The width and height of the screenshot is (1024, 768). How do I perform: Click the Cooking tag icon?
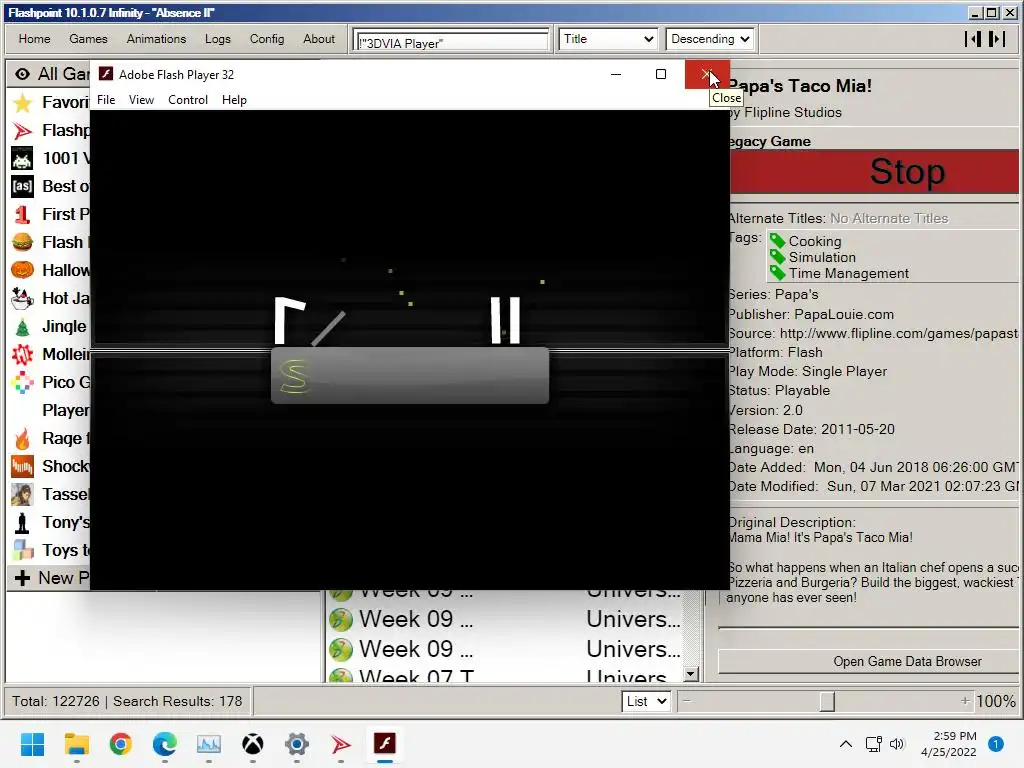coord(777,241)
